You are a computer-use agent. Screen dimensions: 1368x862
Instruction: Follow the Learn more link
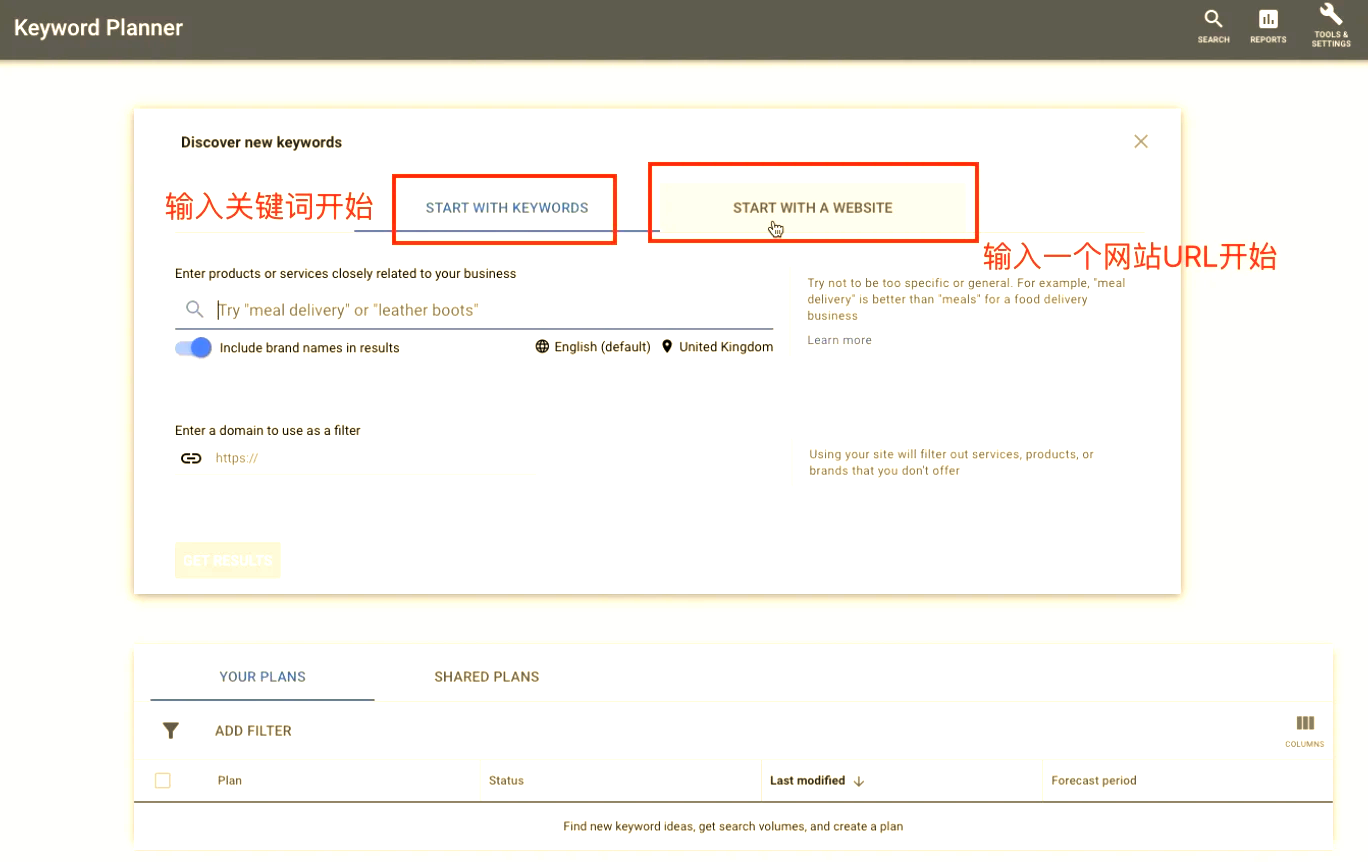click(x=840, y=340)
